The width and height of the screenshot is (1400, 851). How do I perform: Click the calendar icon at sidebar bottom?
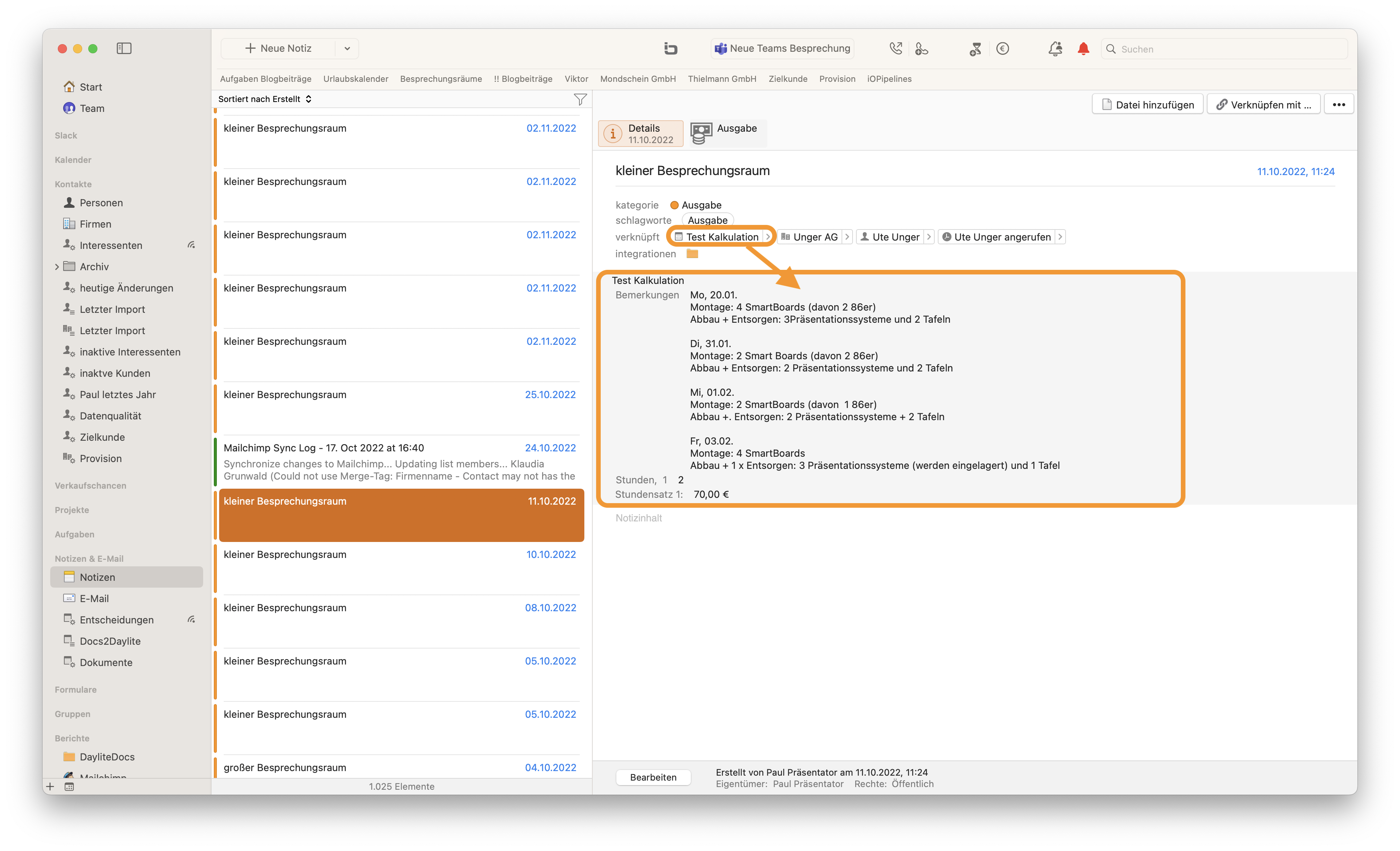(x=69, y=787)
